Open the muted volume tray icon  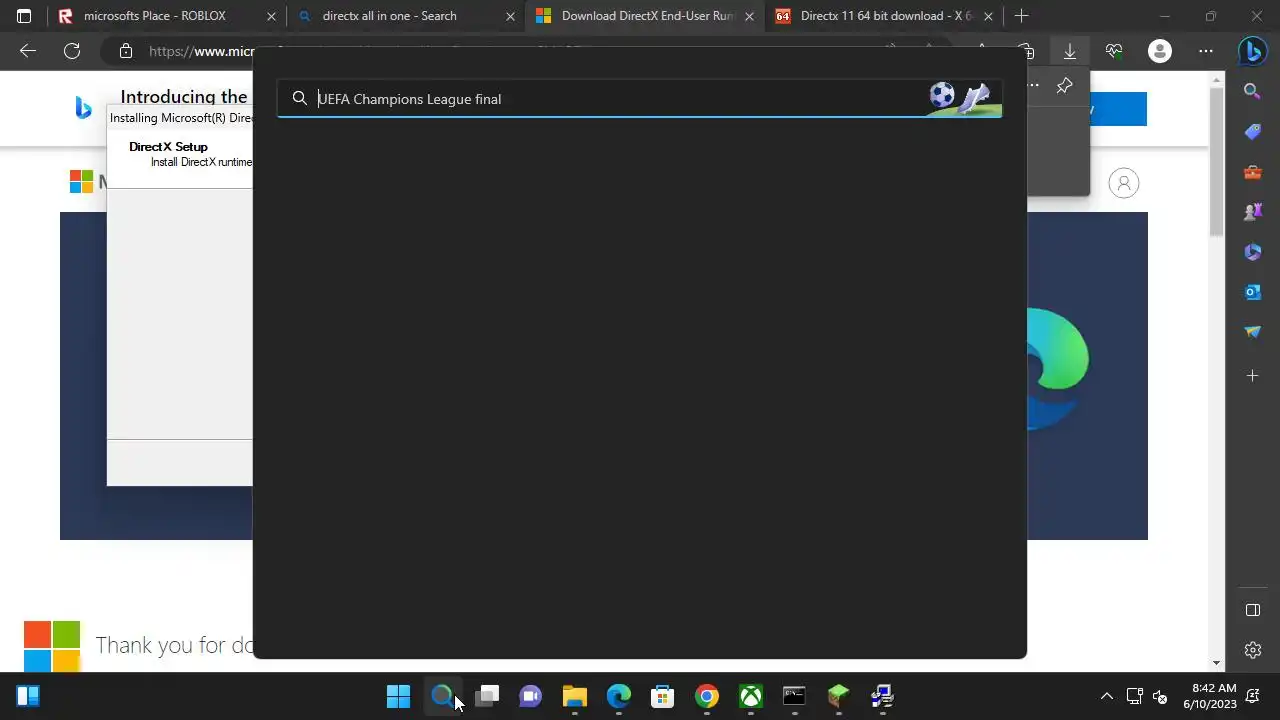click(1161, 696)
